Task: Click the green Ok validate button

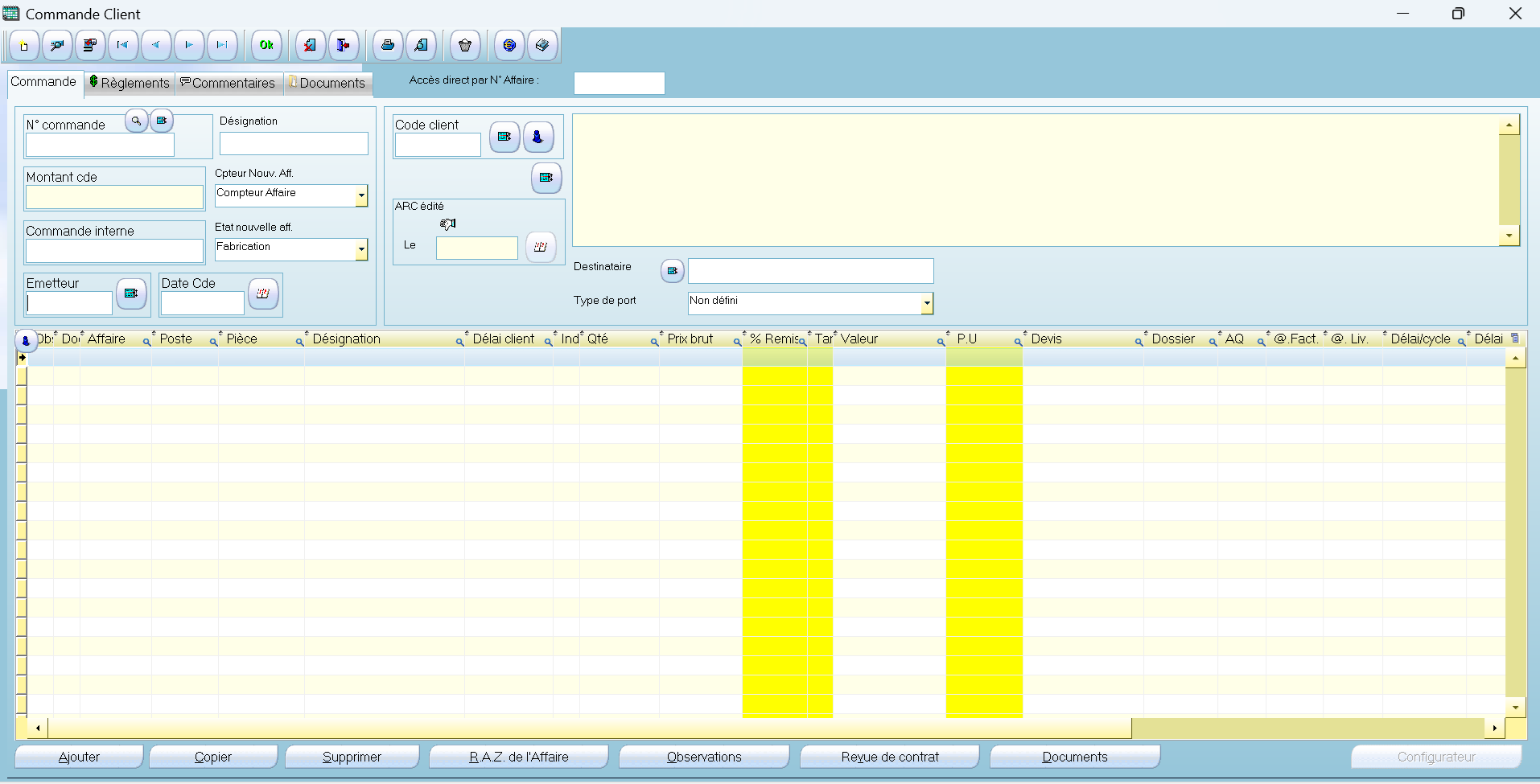Action: pos(266,46)
